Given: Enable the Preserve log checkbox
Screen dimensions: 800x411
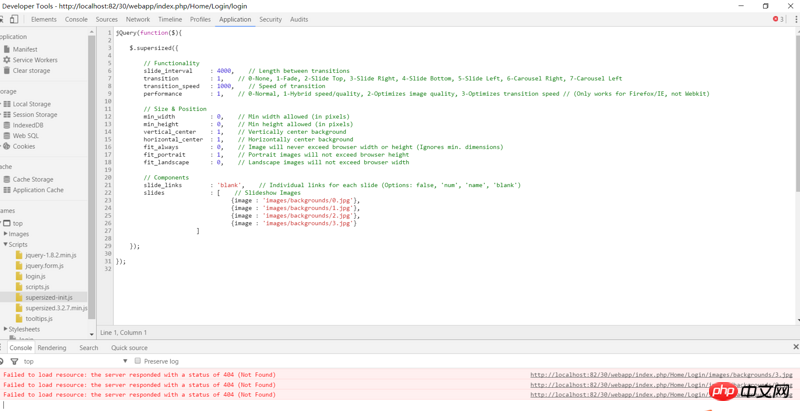Looking at the screenshot, I should (138, 361).
